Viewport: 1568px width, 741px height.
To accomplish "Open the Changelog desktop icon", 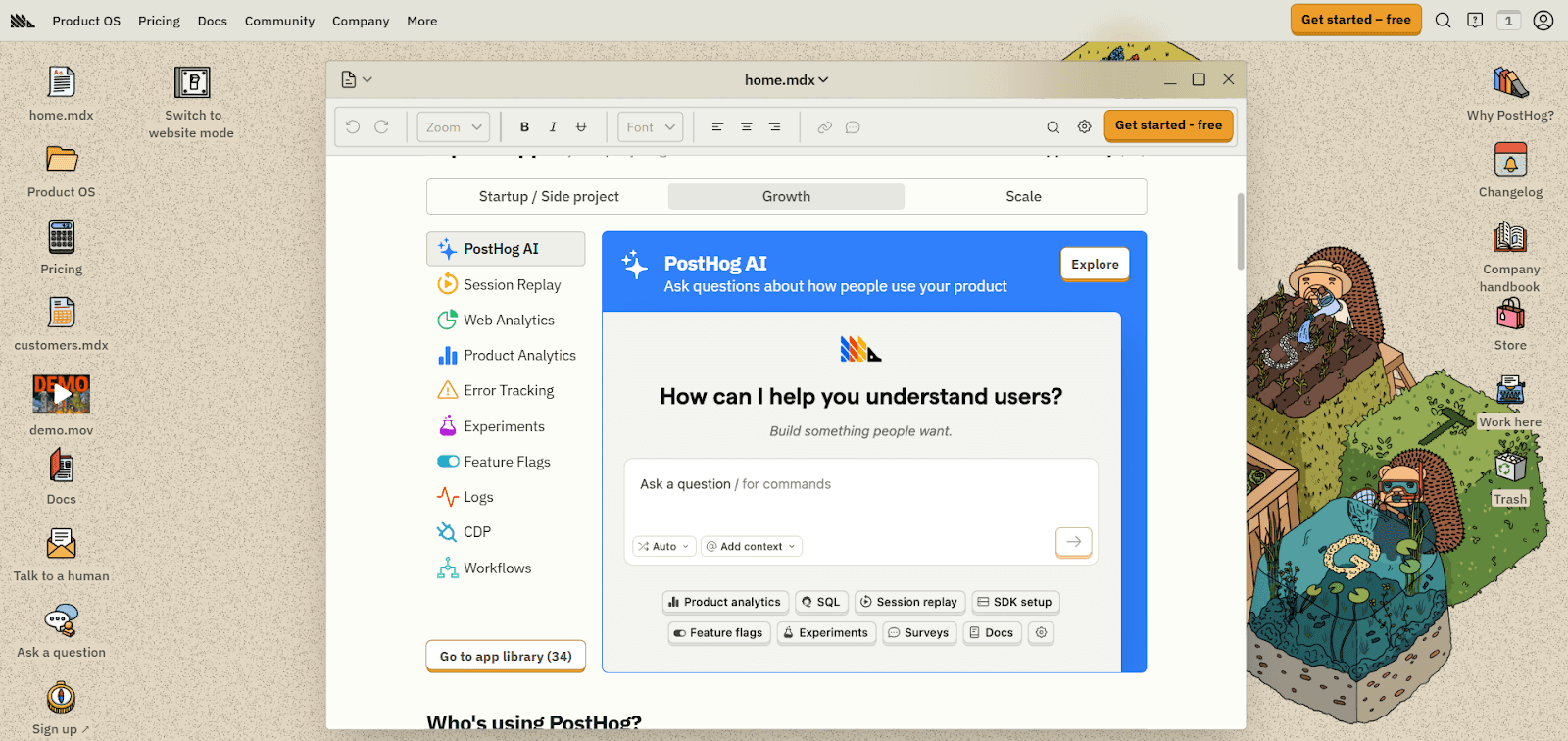I will 1510,160.
